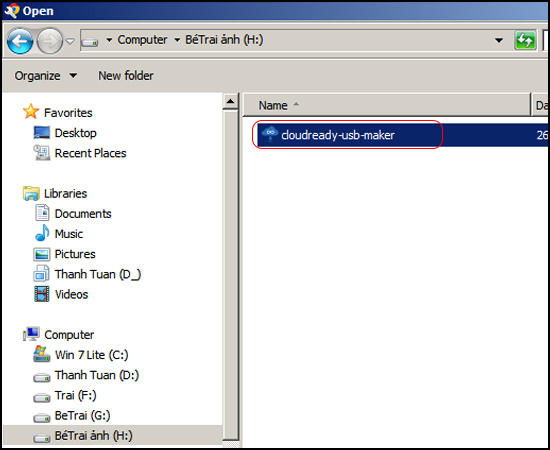Click the BéTrai ảnh (H:) drive icon in the navigation pane

click(x=42, y=438)
